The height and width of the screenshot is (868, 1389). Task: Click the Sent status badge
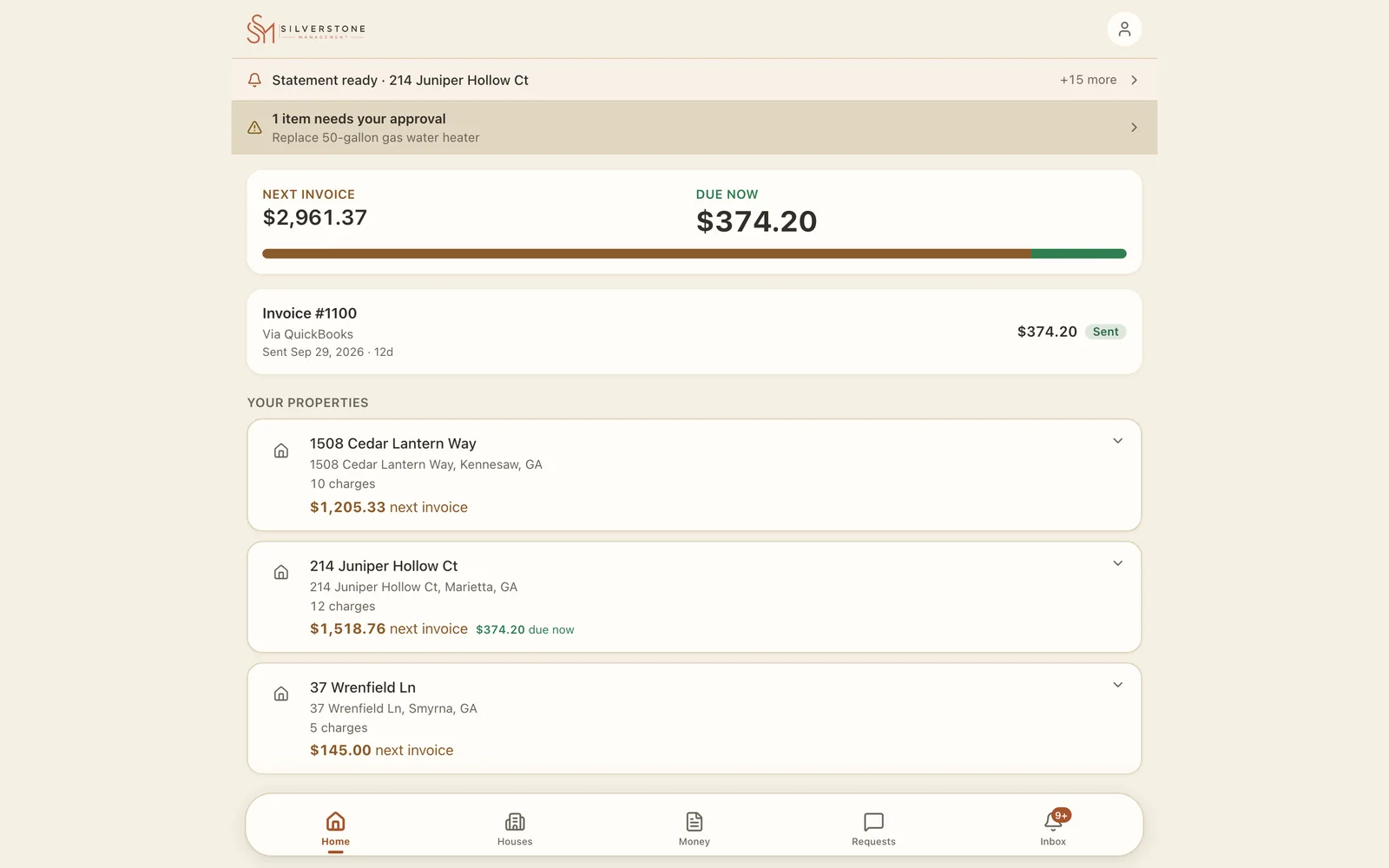(1105, 332)
